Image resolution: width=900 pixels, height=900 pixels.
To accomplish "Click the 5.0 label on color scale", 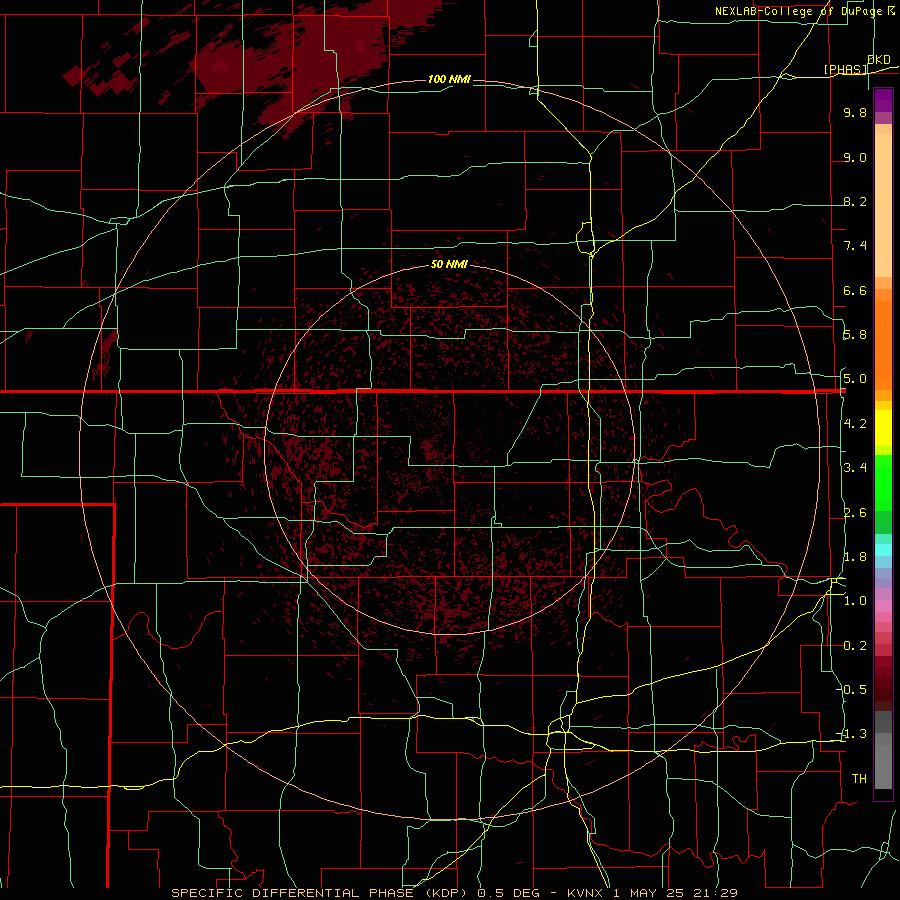I will (x=855, y=379).
